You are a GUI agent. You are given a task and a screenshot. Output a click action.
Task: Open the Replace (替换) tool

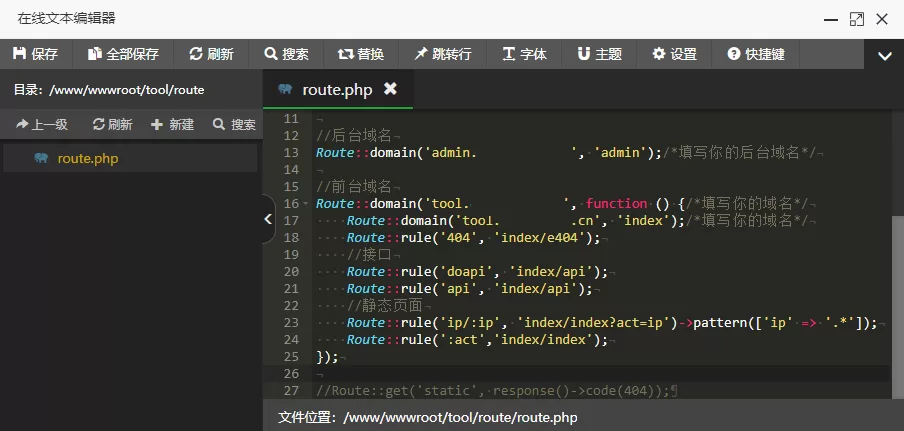click(361, 54)
